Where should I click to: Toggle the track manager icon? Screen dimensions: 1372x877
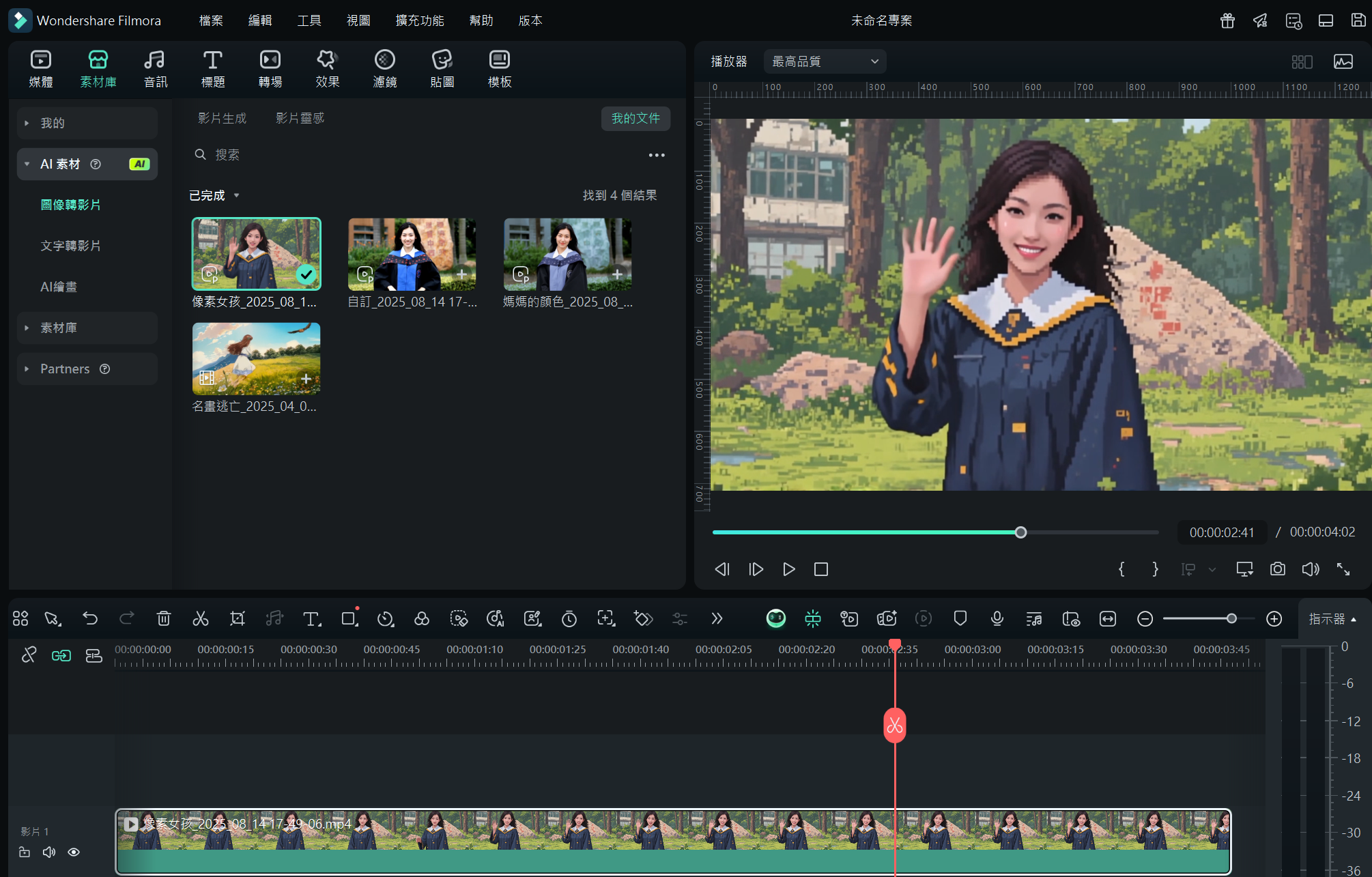pos(94,656)
